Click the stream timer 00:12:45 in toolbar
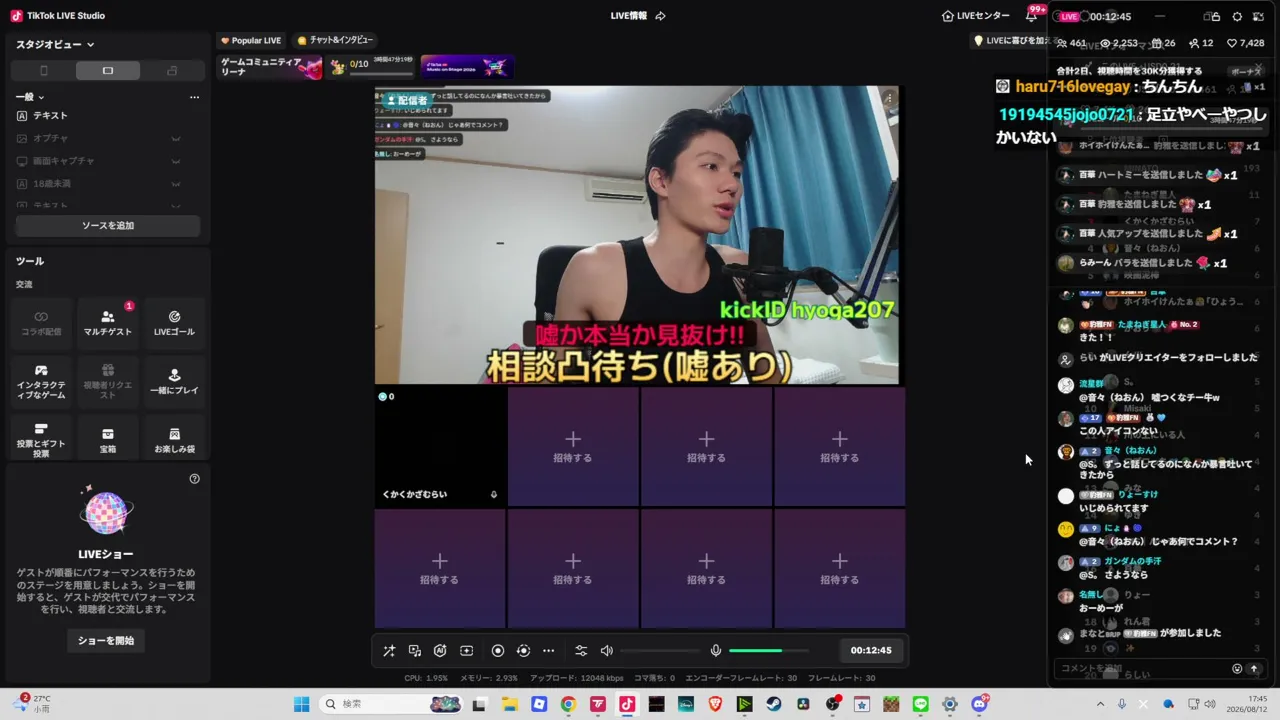Viewport: 1280px width, 720px height. (871, 651)
